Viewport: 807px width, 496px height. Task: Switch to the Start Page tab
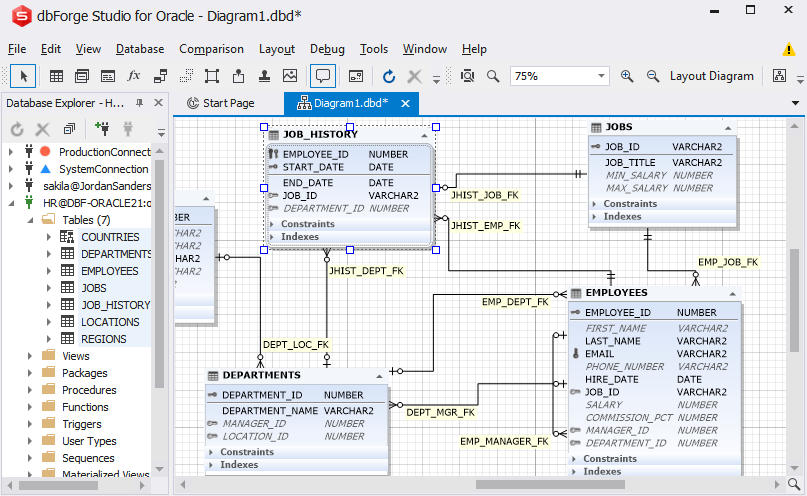click(221, 103)
